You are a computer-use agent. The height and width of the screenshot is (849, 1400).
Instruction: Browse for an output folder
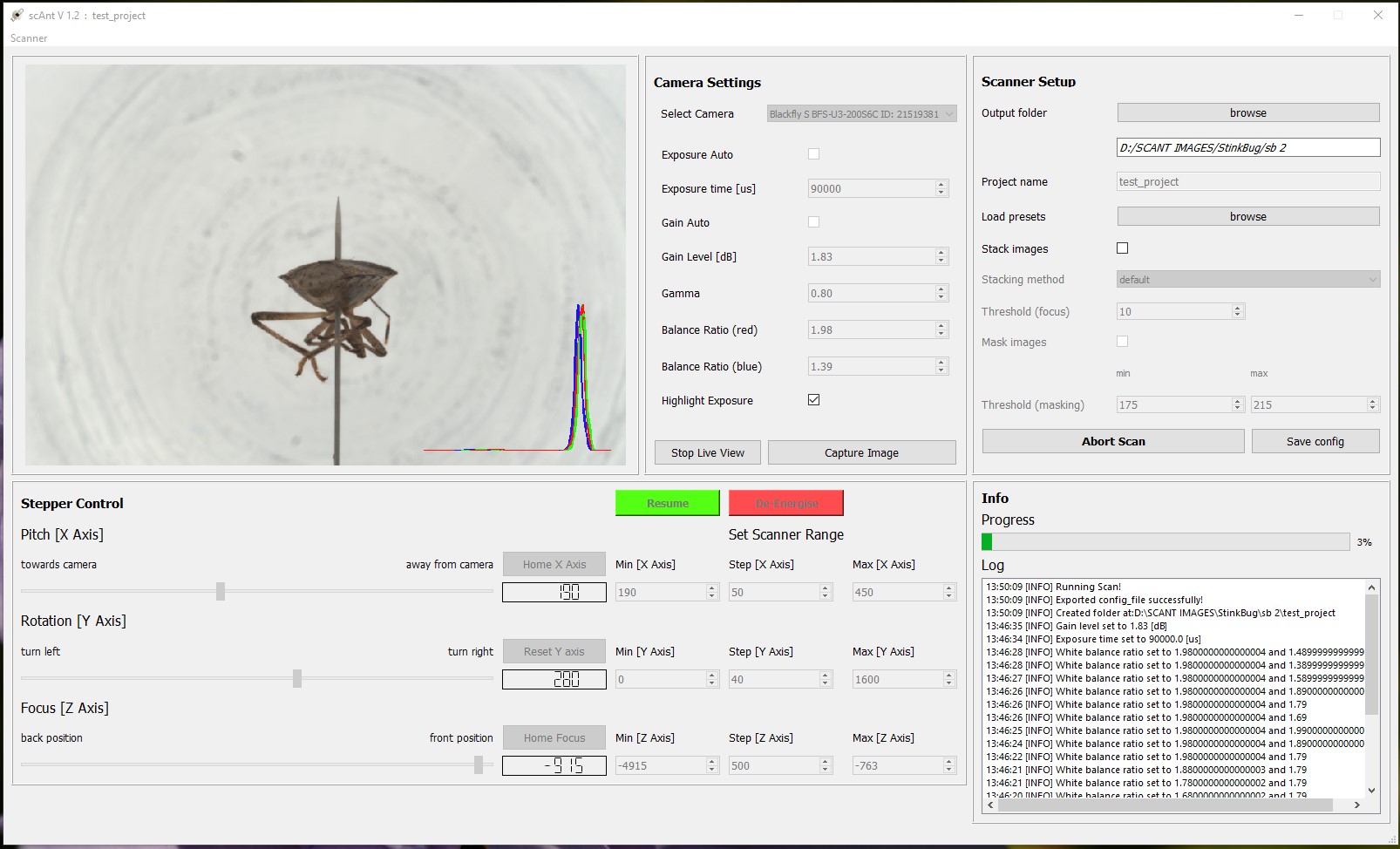(x=1247, y=112)
